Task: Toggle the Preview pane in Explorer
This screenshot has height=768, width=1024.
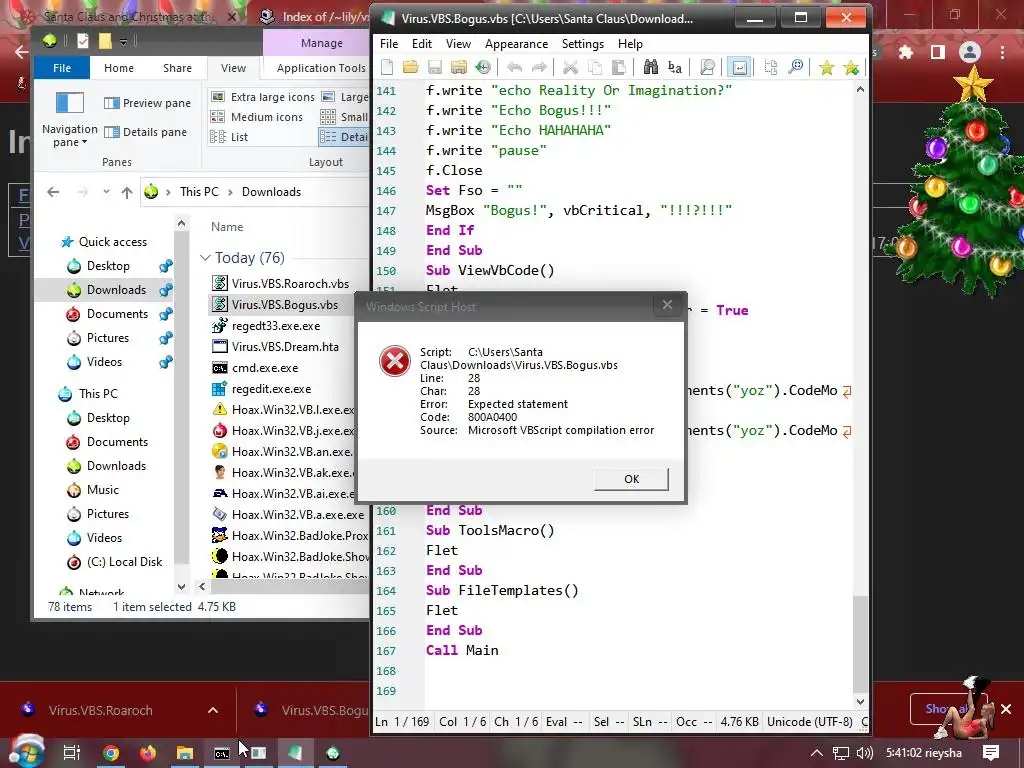Action: [x=148, y=103]
